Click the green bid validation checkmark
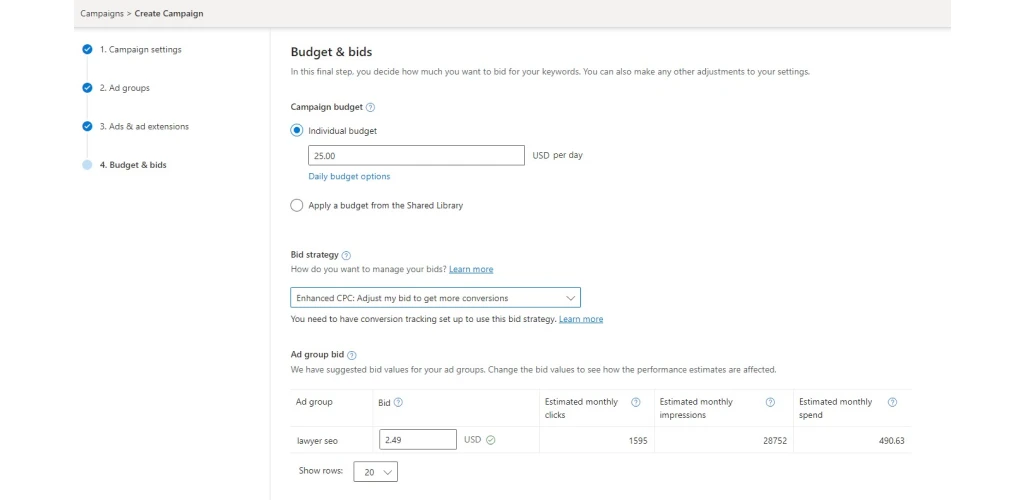Screen dimensions: 1024x500 click(491, 440)
